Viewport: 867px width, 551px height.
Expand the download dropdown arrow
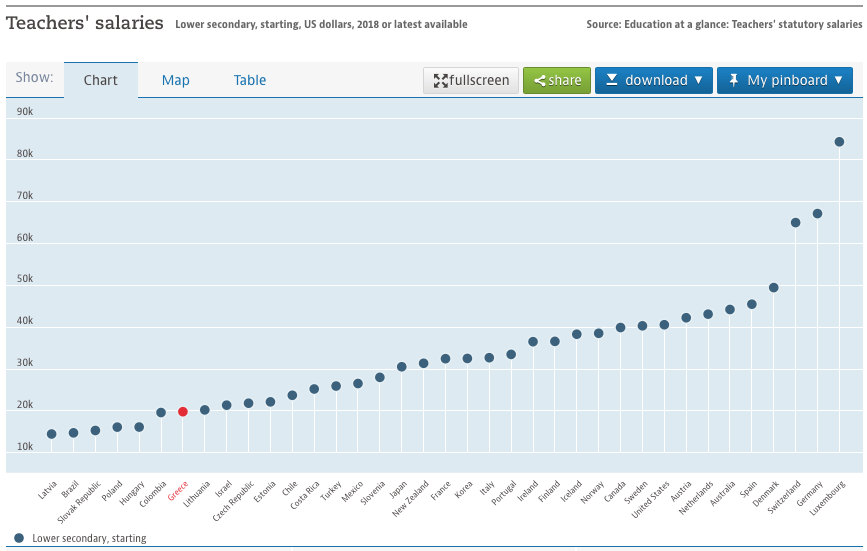pos(698,80)
